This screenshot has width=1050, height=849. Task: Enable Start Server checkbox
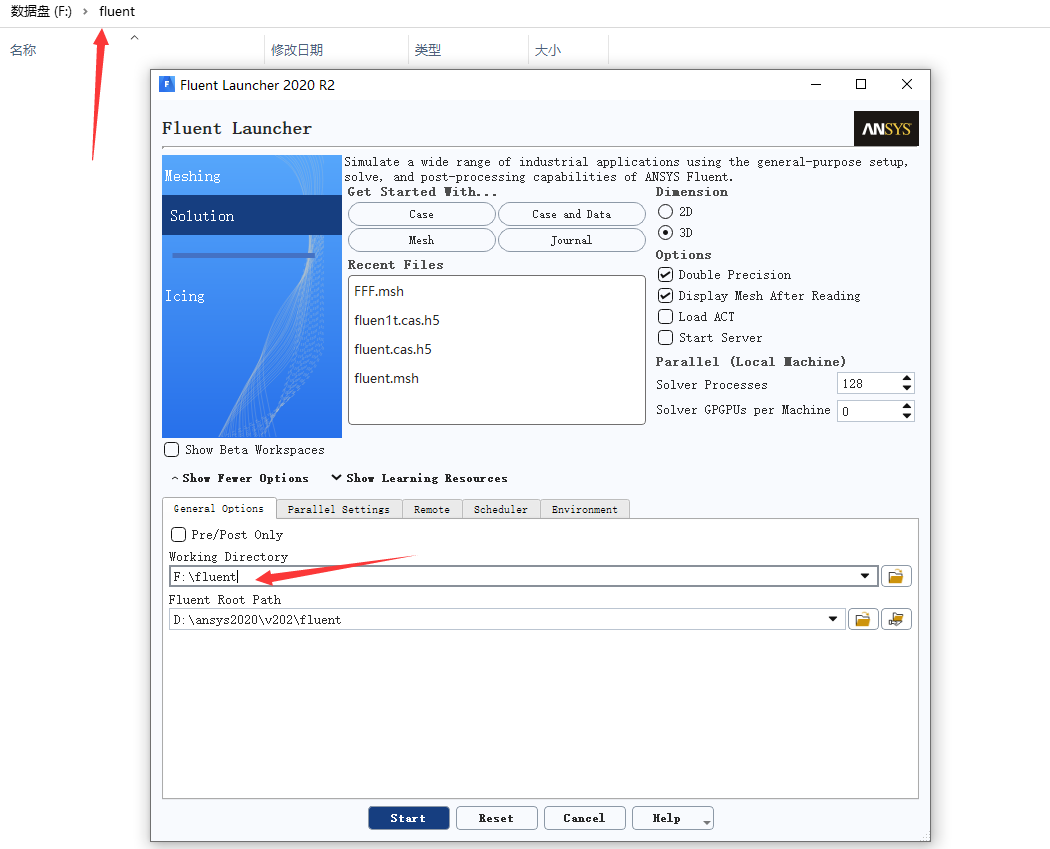[x=665, y=337]
